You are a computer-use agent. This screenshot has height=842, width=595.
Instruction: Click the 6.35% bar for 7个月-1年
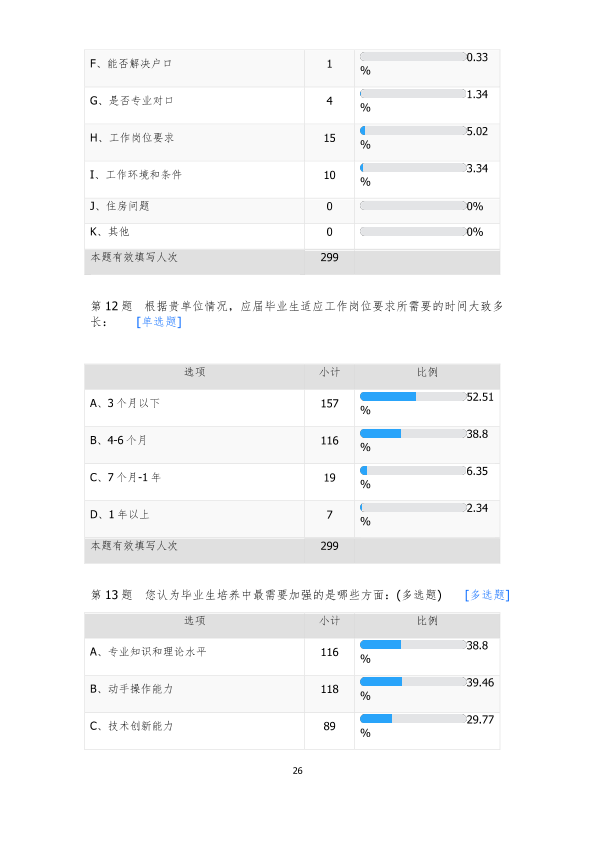tap(412, 470)
